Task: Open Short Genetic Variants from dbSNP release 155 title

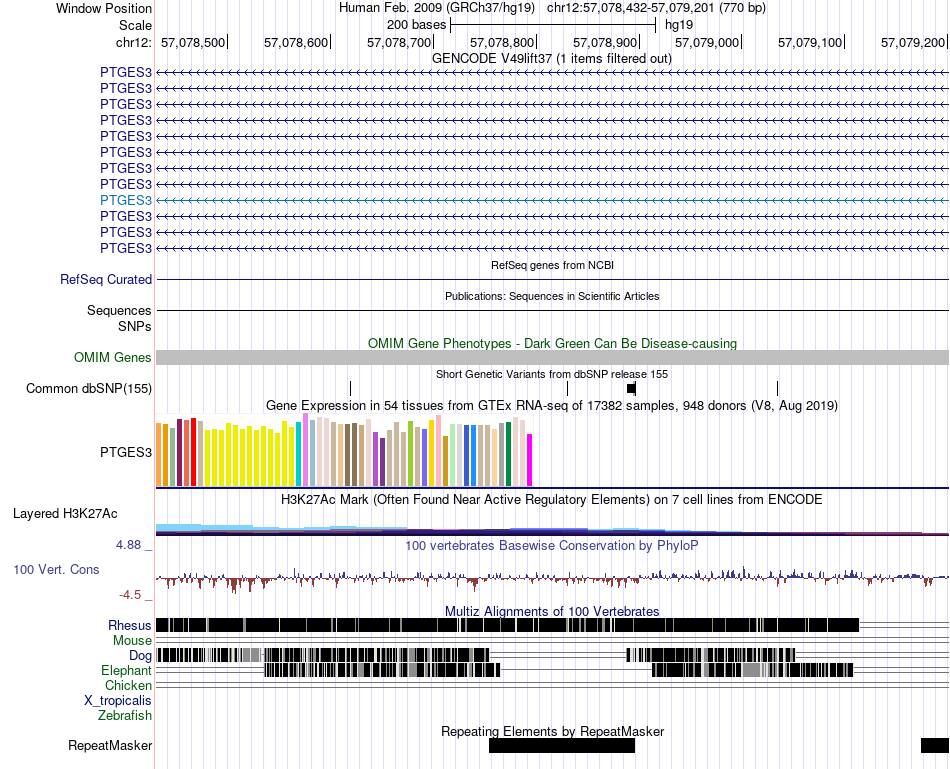Action: 552,375
